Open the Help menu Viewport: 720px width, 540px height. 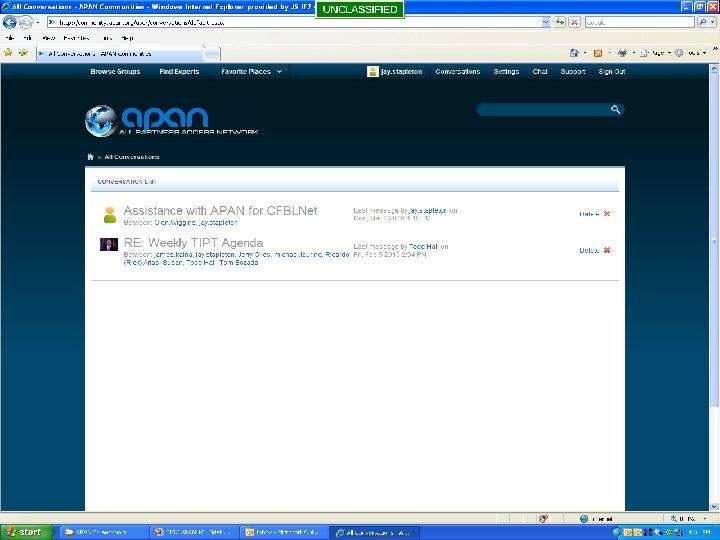click(127, 38)
